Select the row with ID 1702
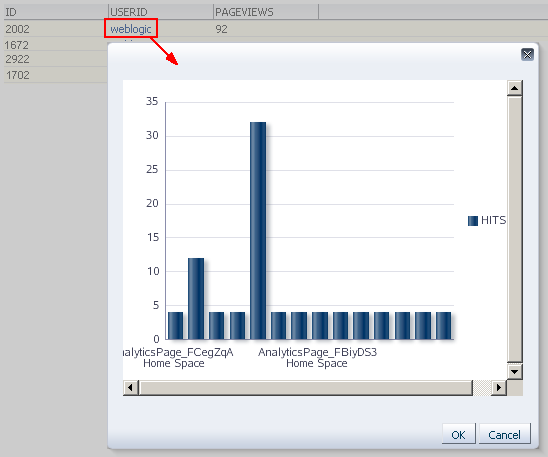The height and width of the screenshot is (457, 548). pyautogui.click(x=55, y=75)
